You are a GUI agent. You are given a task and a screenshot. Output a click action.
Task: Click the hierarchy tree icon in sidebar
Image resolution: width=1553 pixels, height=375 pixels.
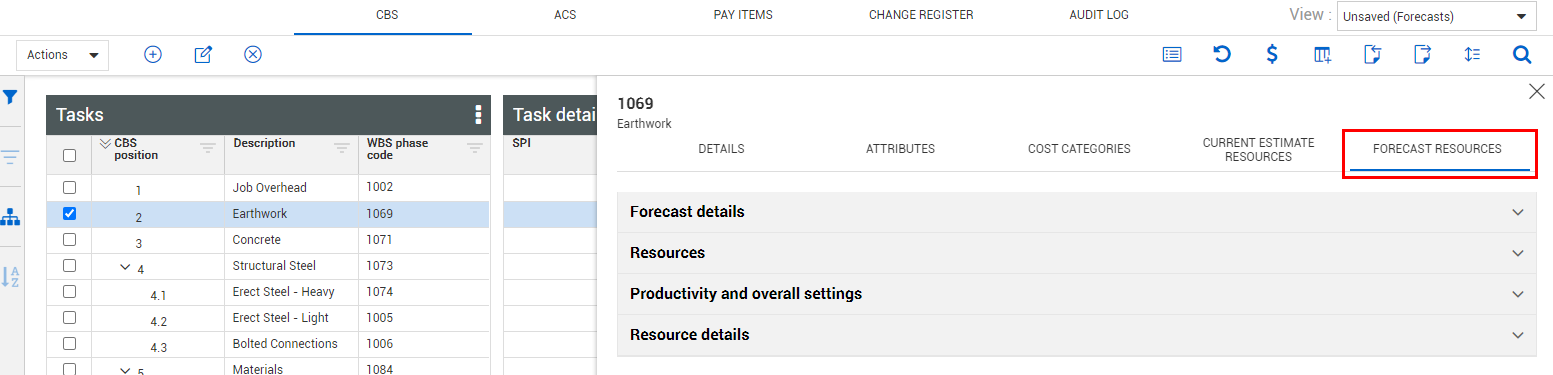10,217
